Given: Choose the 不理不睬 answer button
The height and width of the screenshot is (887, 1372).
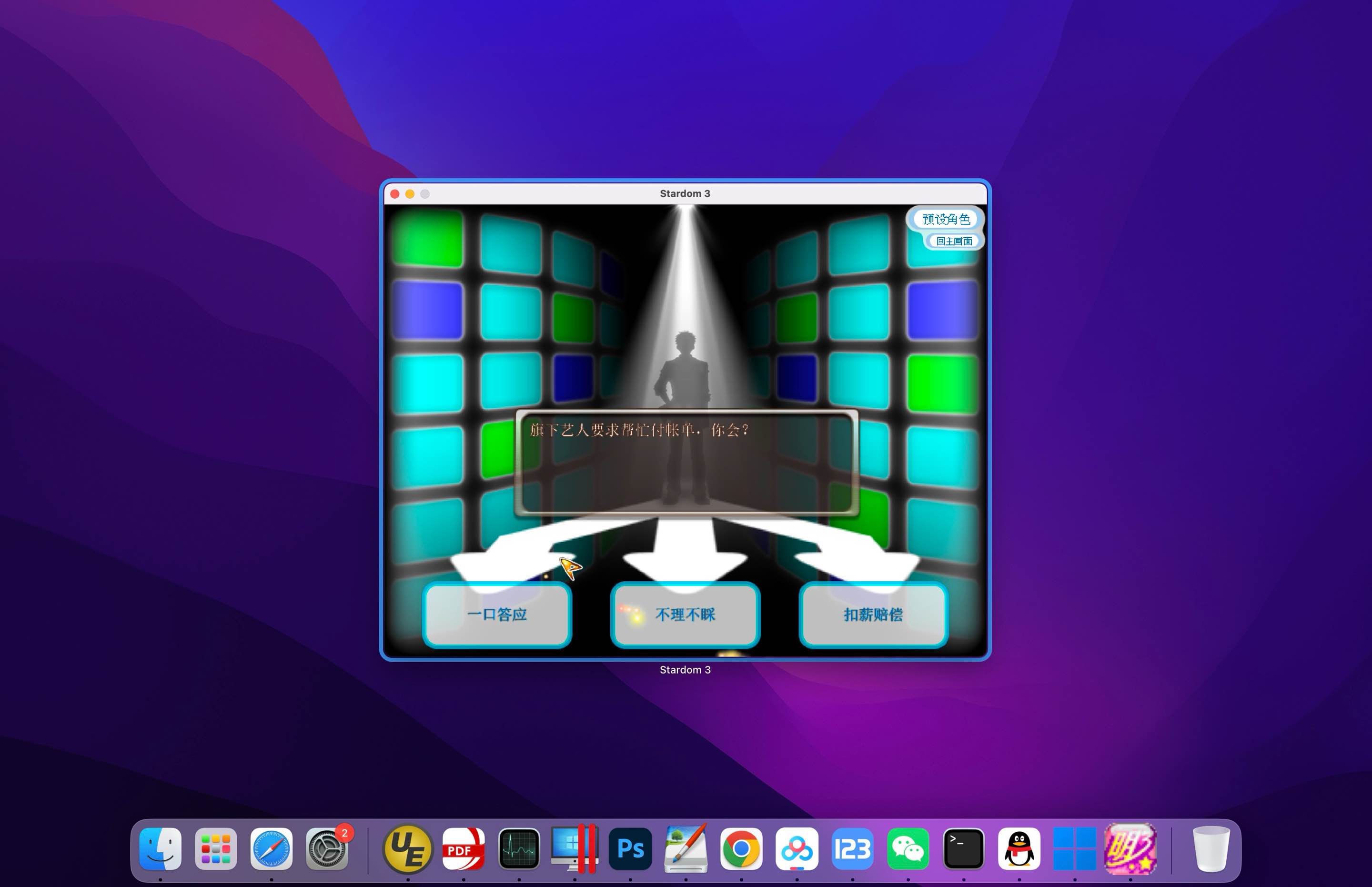Looking at the screenshot, I should [685, 615].
